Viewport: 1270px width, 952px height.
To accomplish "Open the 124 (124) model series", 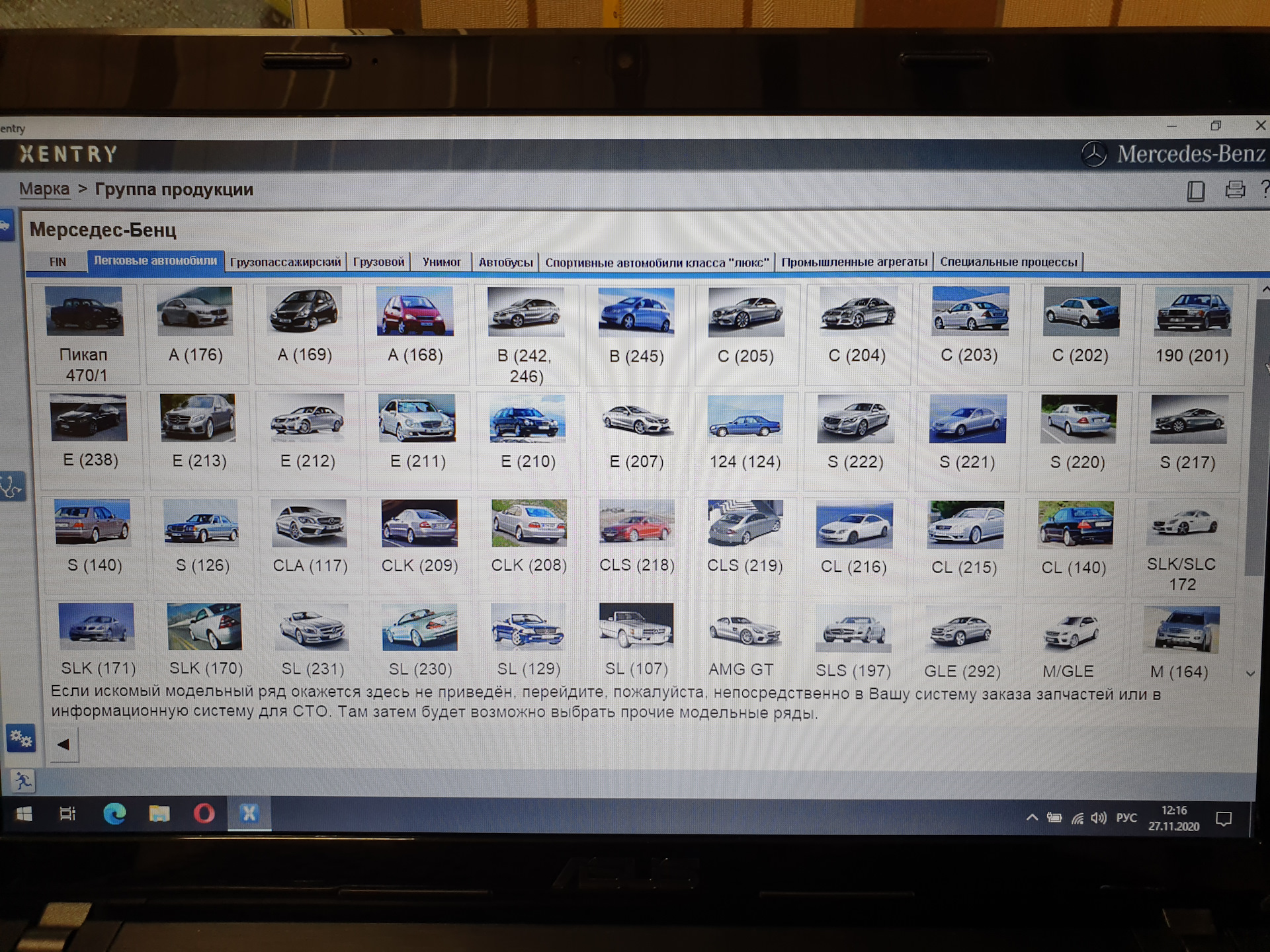I will 745,418.
